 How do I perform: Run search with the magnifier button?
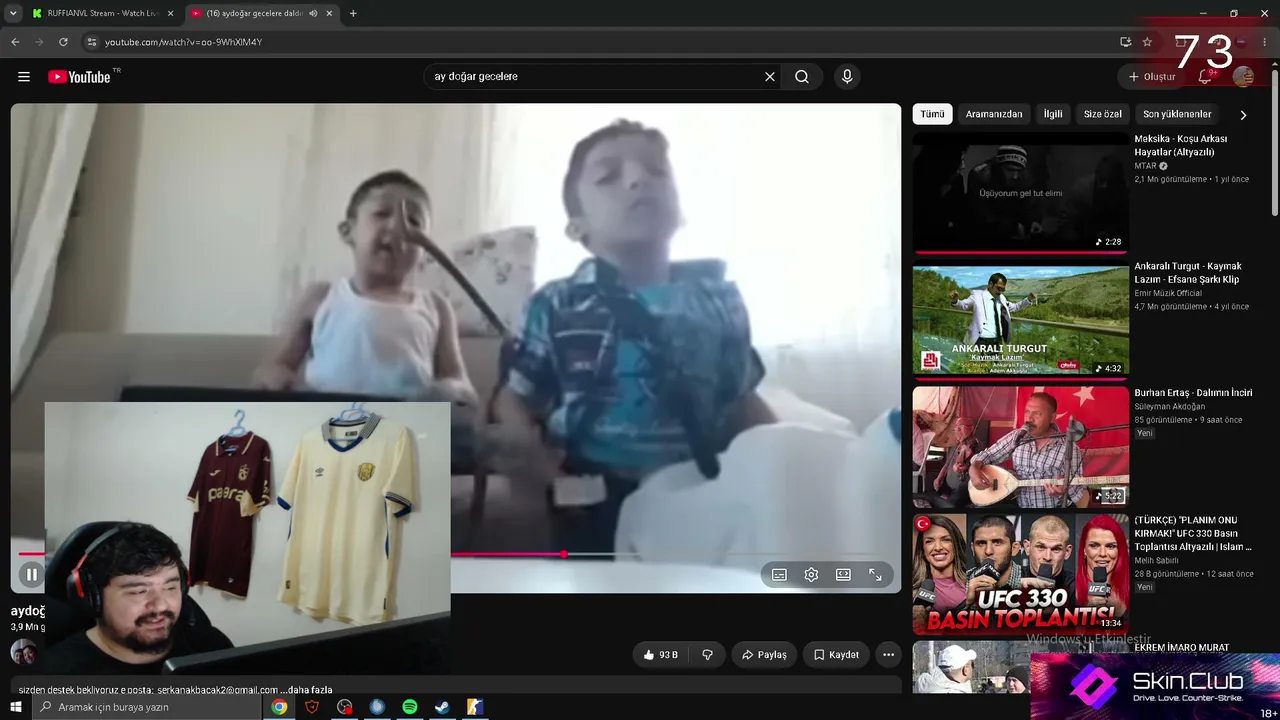click(802, 77)
